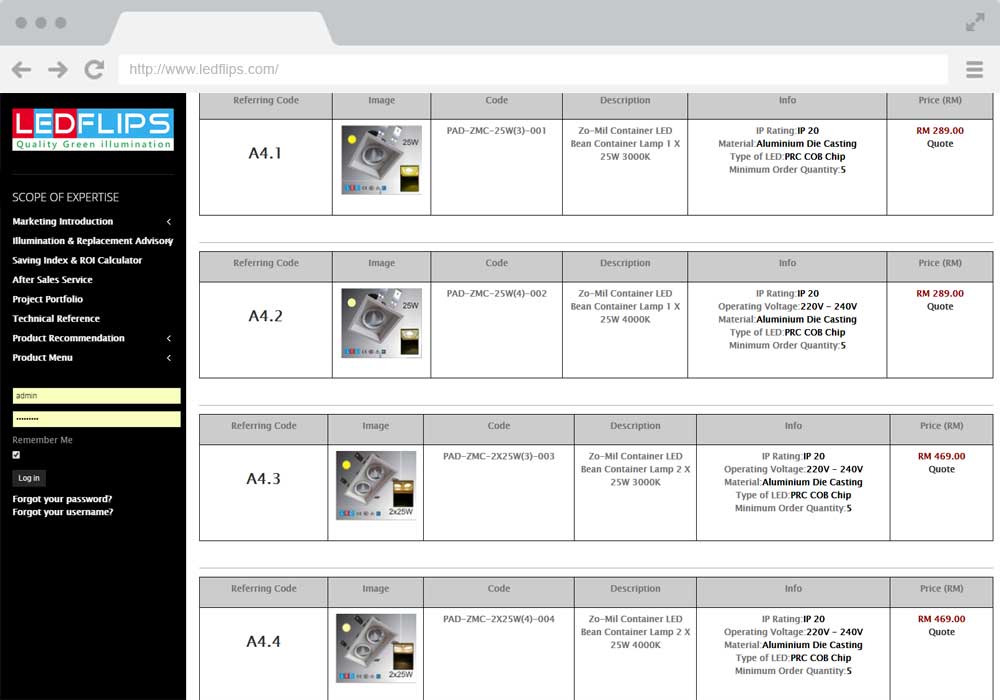Click referring code A4.2
The height and width of the screenshot is (700, 1000).
click(265, 316)
